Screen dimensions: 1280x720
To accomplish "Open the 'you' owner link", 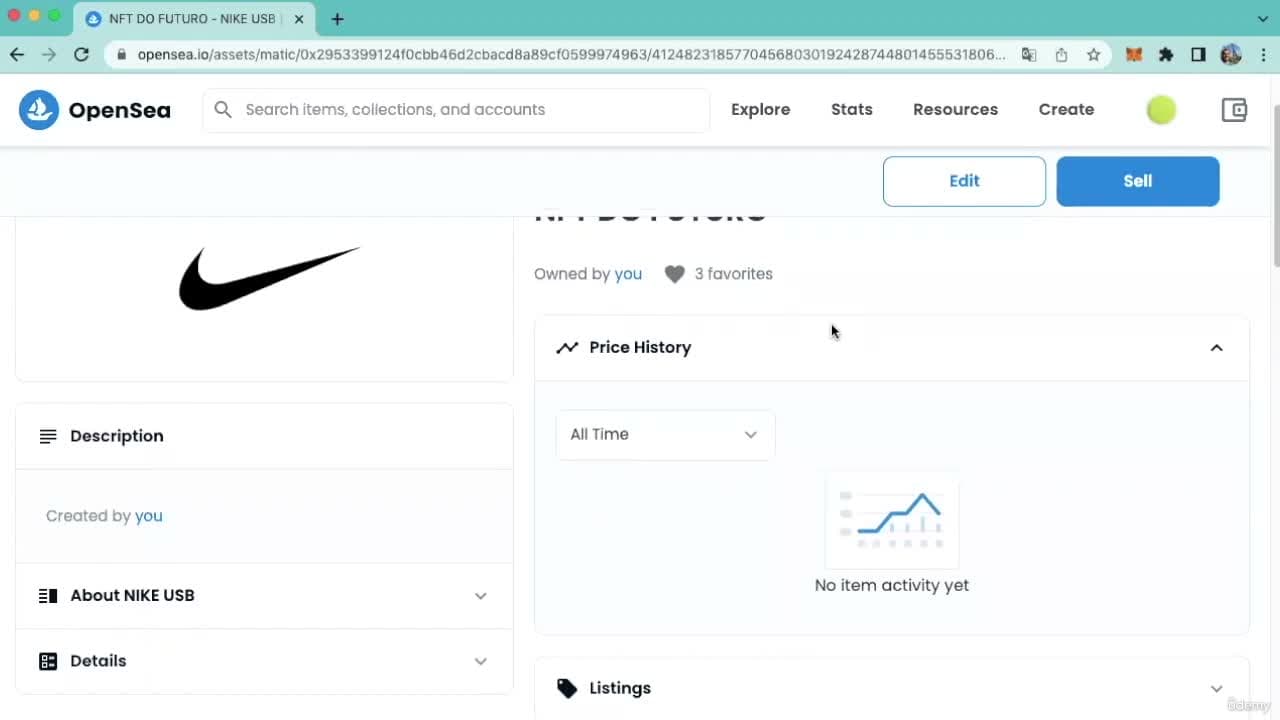I will click(x=628, y=274).
